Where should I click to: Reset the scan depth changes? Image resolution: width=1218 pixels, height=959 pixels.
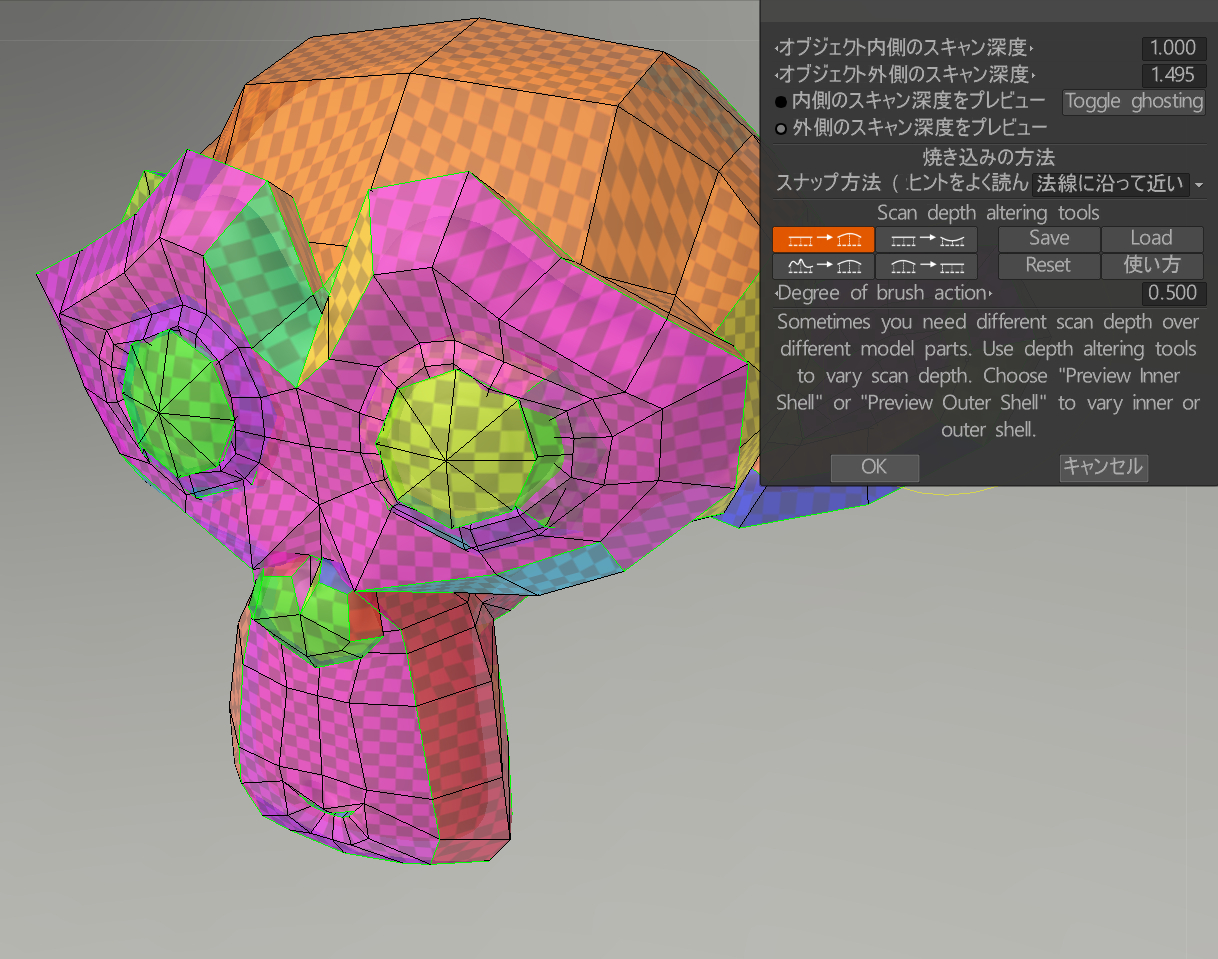(1048, 266)
